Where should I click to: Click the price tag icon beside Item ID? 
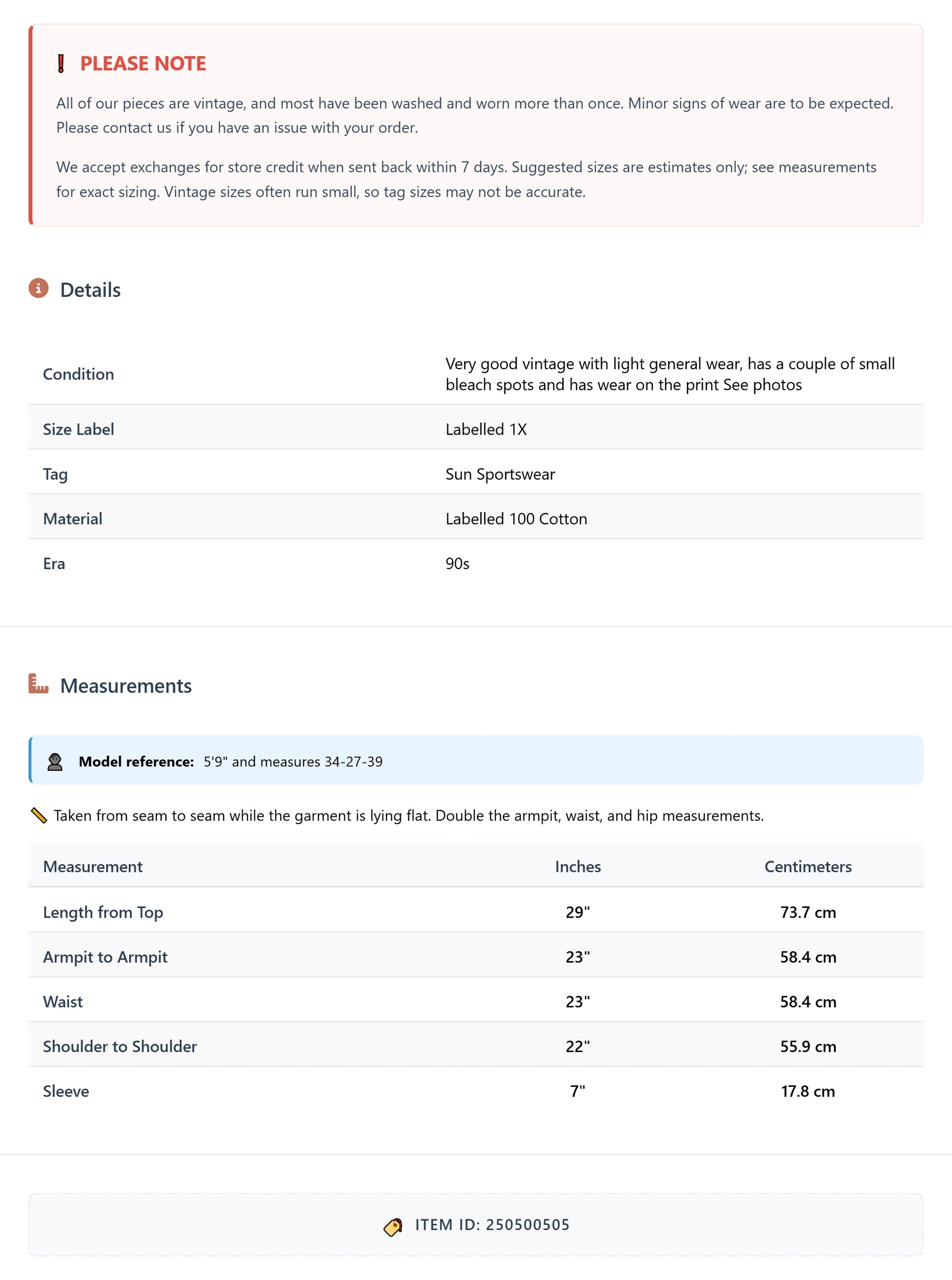pos(393,1226)
